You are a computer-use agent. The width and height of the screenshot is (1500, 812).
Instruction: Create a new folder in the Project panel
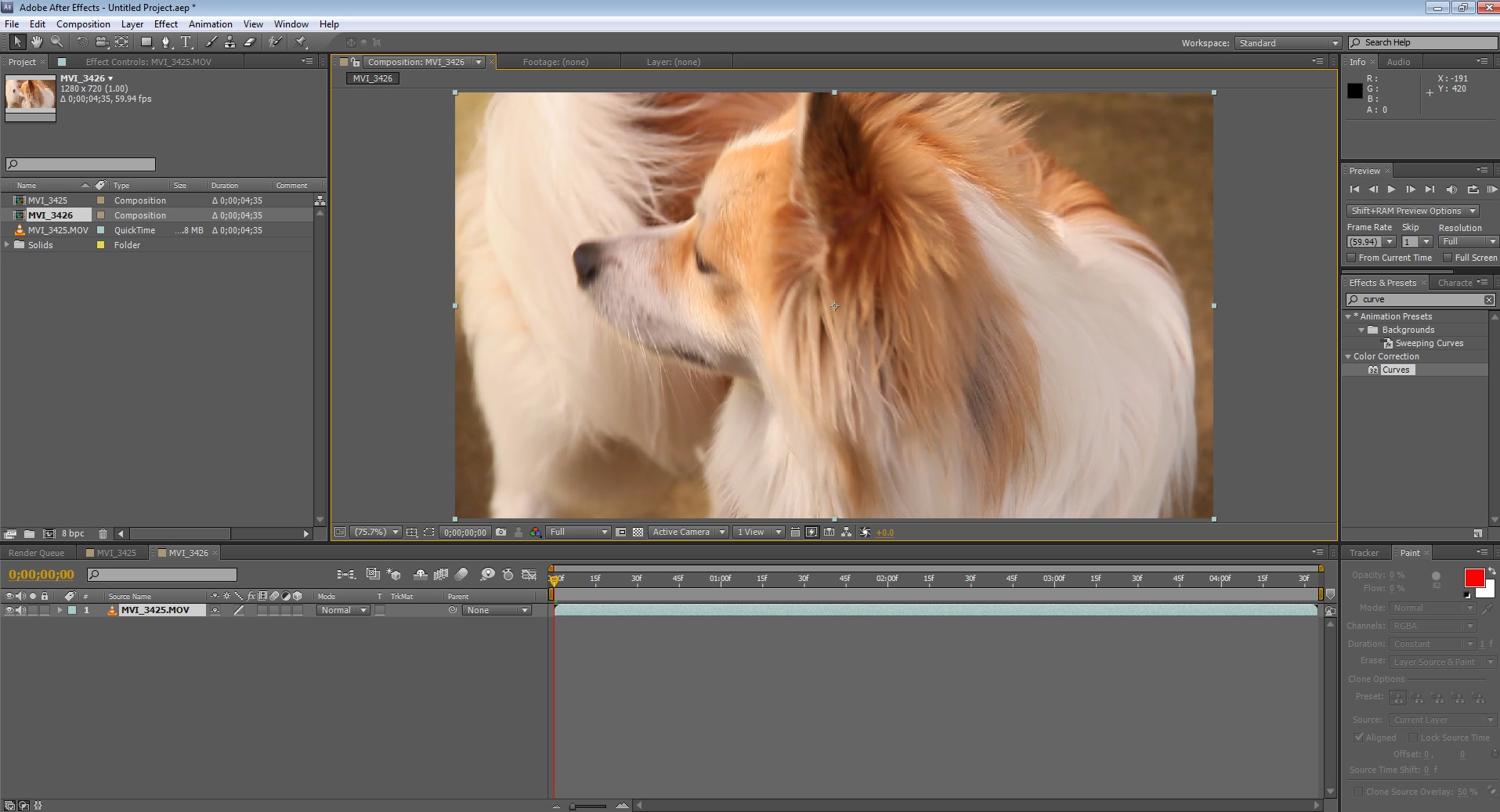[x=29, y=534]
